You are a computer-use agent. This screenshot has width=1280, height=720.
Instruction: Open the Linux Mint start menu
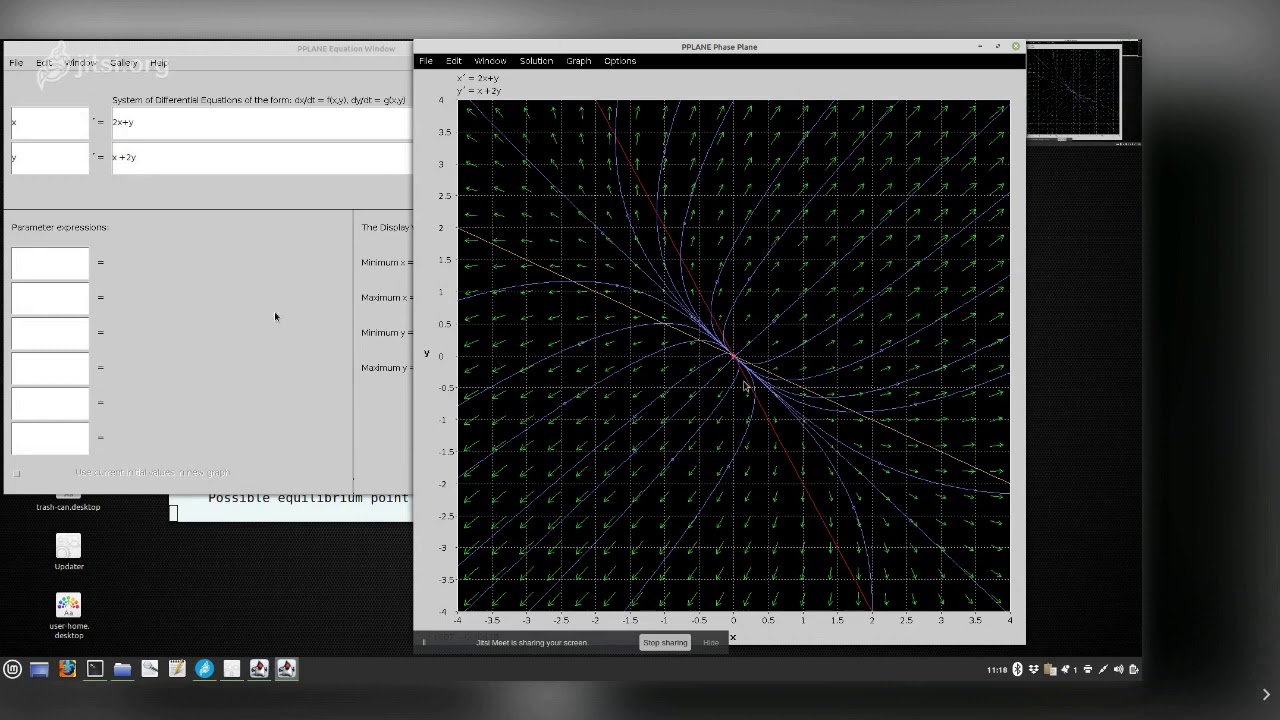pos(12,669)
